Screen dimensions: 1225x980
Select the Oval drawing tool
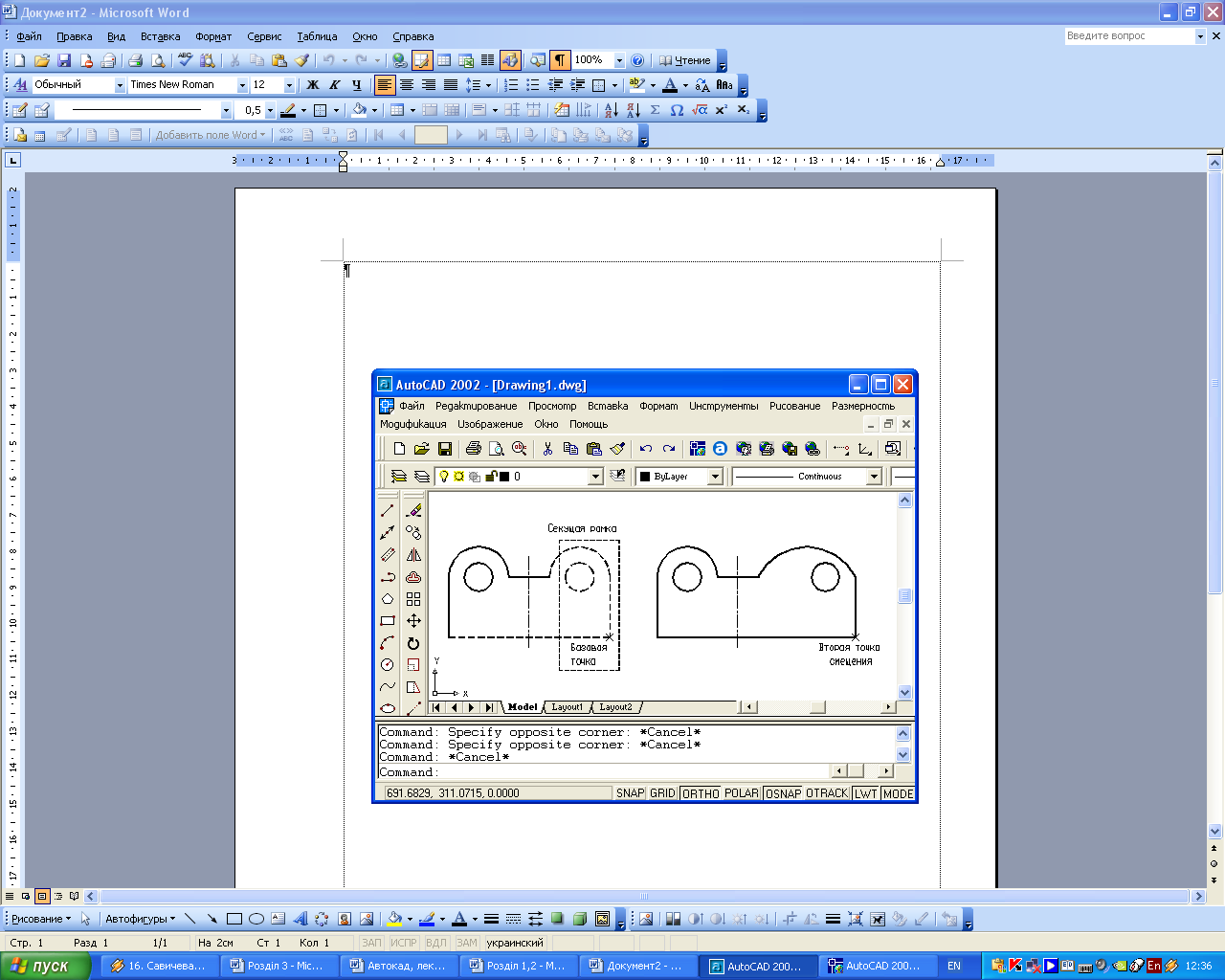[256, 919]
